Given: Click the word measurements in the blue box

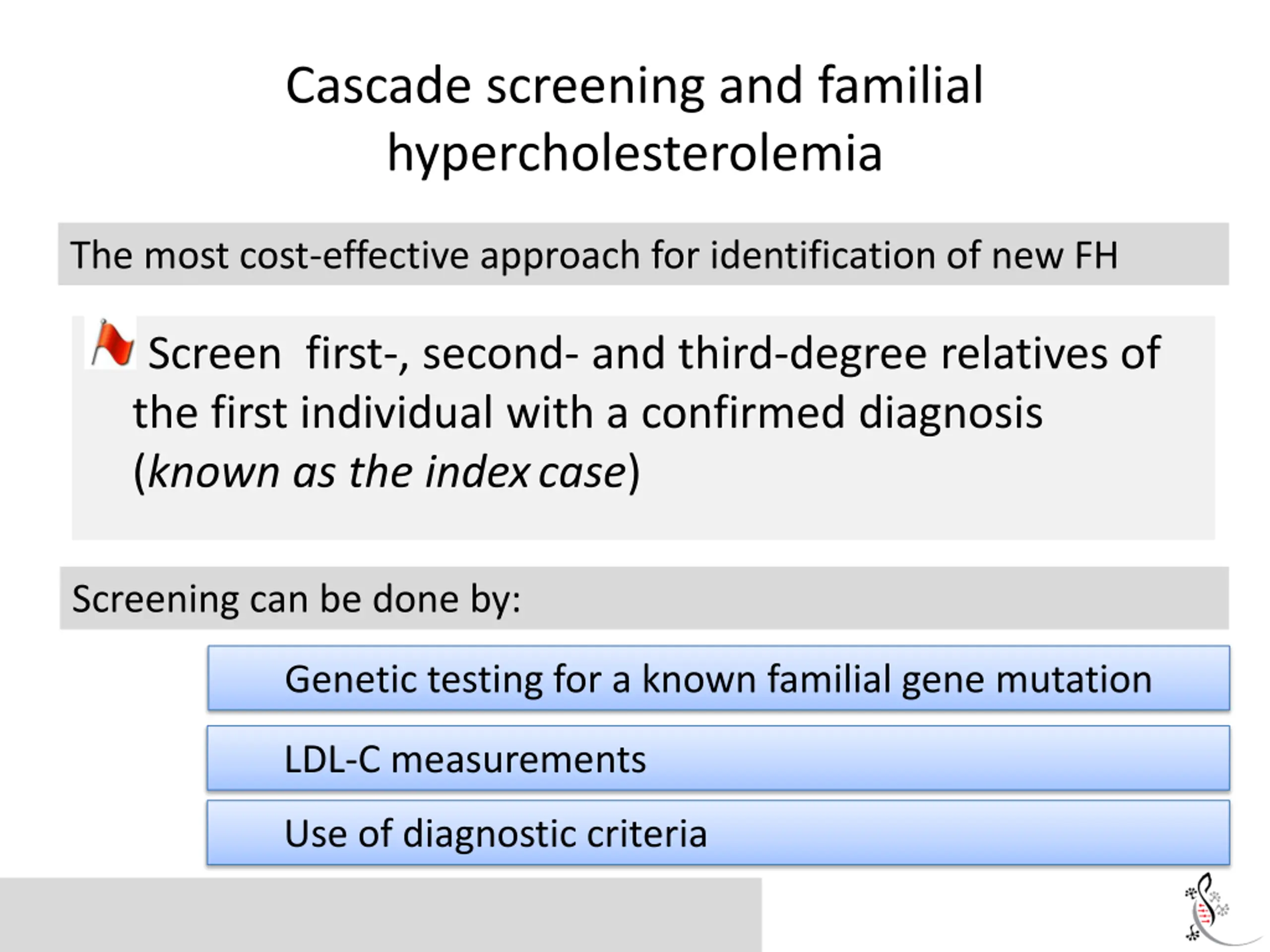Looking at the screenshot, I should point(518,759).
